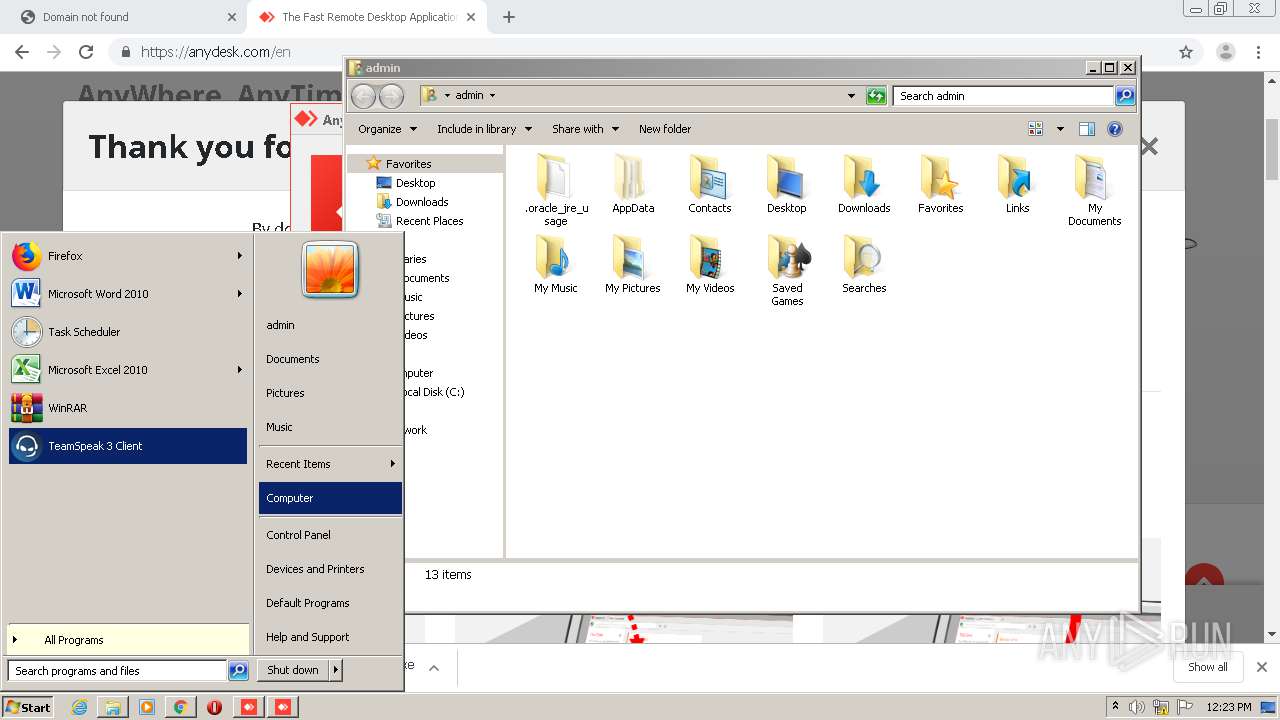Screen dimensions: 1280x720
Task: Launch Microsoft Excel 2010 from Start menu
Action: coord(128,370)
